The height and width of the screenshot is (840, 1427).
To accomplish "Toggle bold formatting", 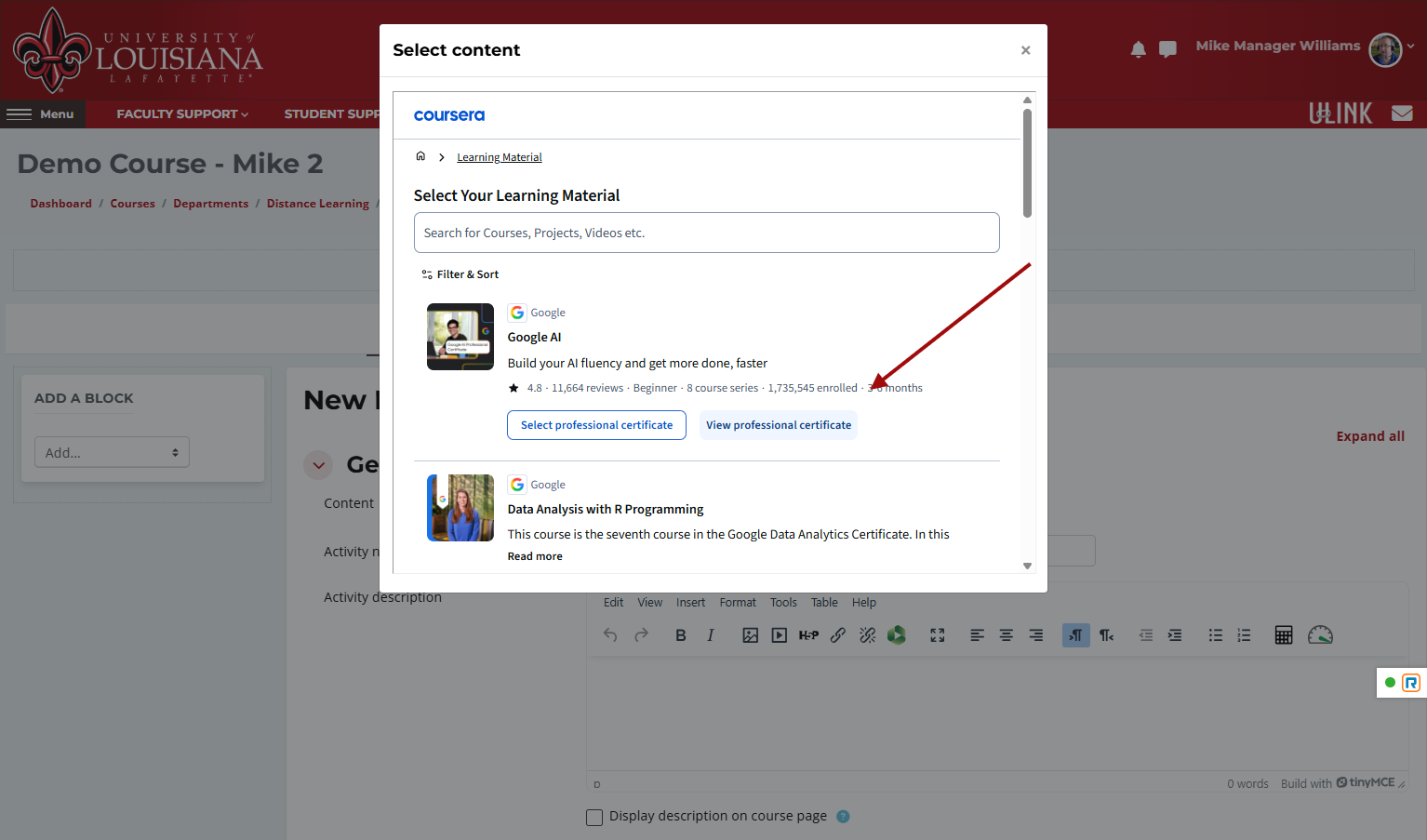I will coord(681,635).
